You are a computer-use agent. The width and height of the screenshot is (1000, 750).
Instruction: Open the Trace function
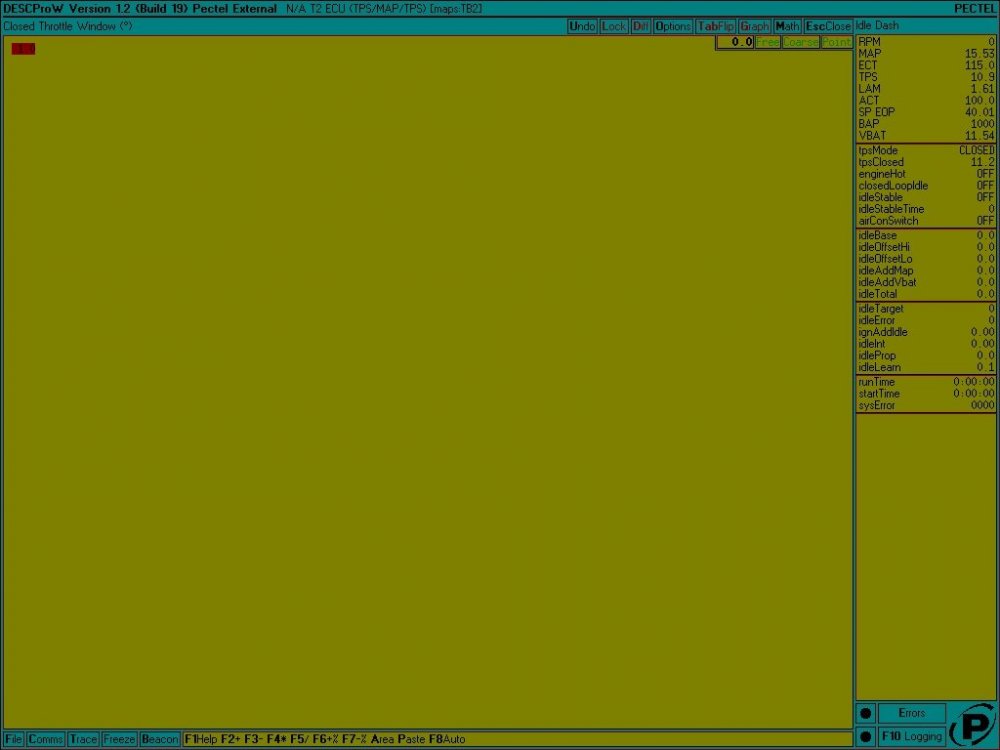84,739
